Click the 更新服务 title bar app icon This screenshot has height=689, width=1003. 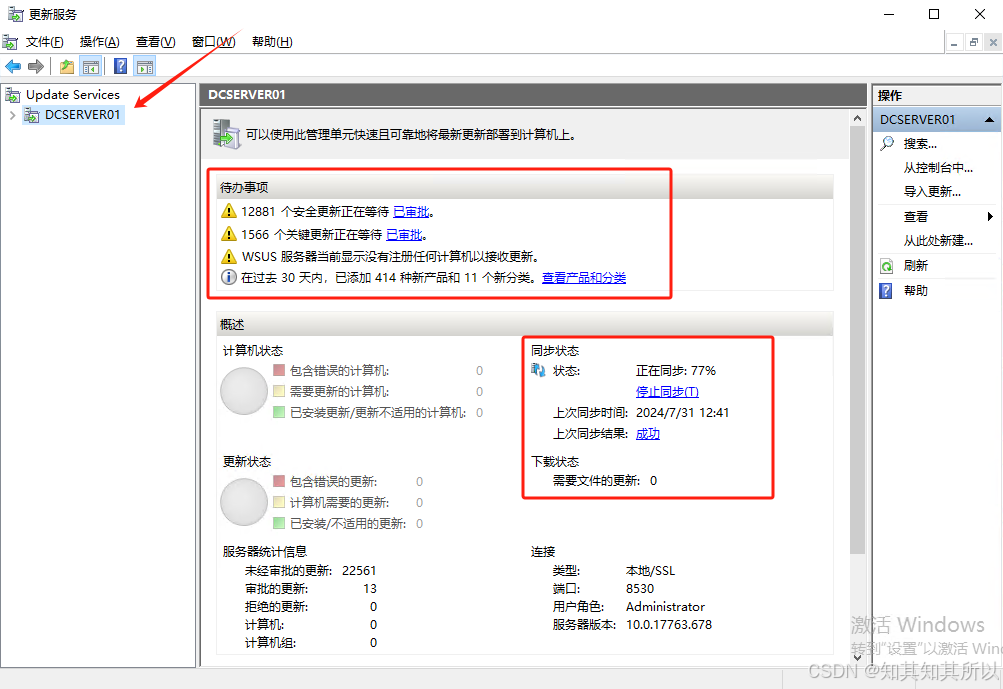[15, 13]
